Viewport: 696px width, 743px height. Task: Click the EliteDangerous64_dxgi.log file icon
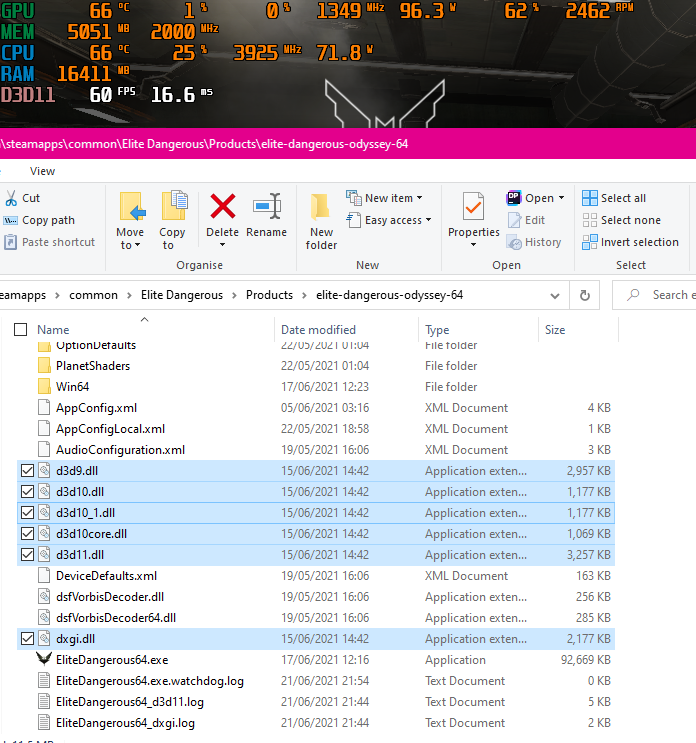click(44, 723)
